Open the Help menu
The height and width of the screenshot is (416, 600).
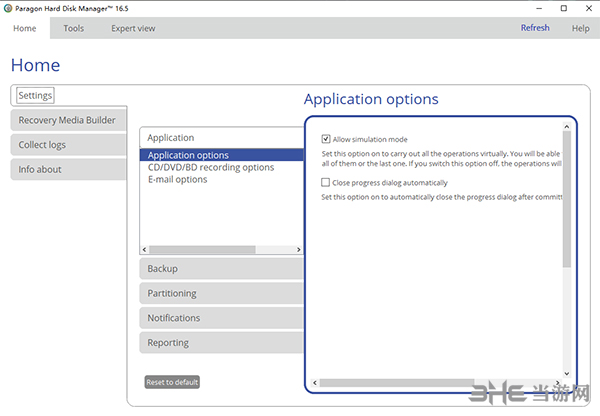(580, 28)
